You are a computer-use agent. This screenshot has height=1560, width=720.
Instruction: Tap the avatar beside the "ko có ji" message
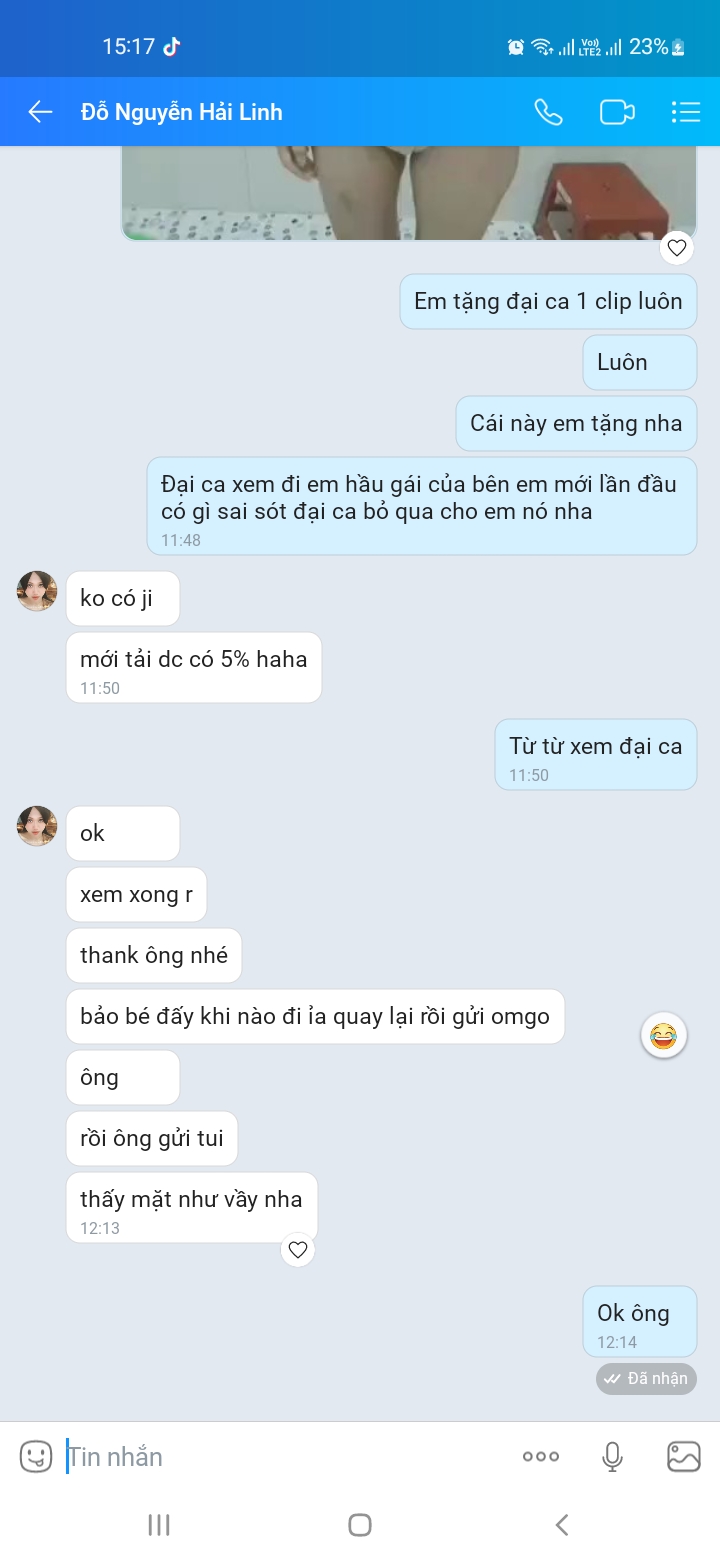tap(37, 591)
